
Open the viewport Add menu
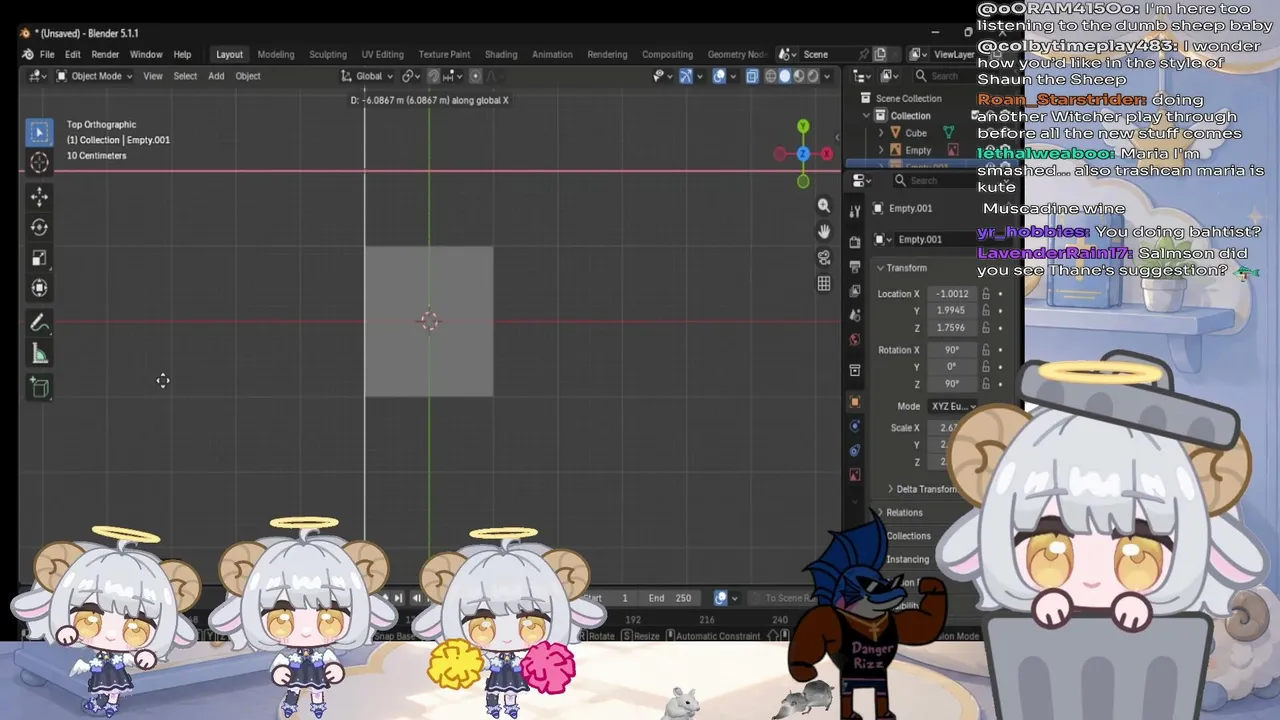click(x=216, y=76)
